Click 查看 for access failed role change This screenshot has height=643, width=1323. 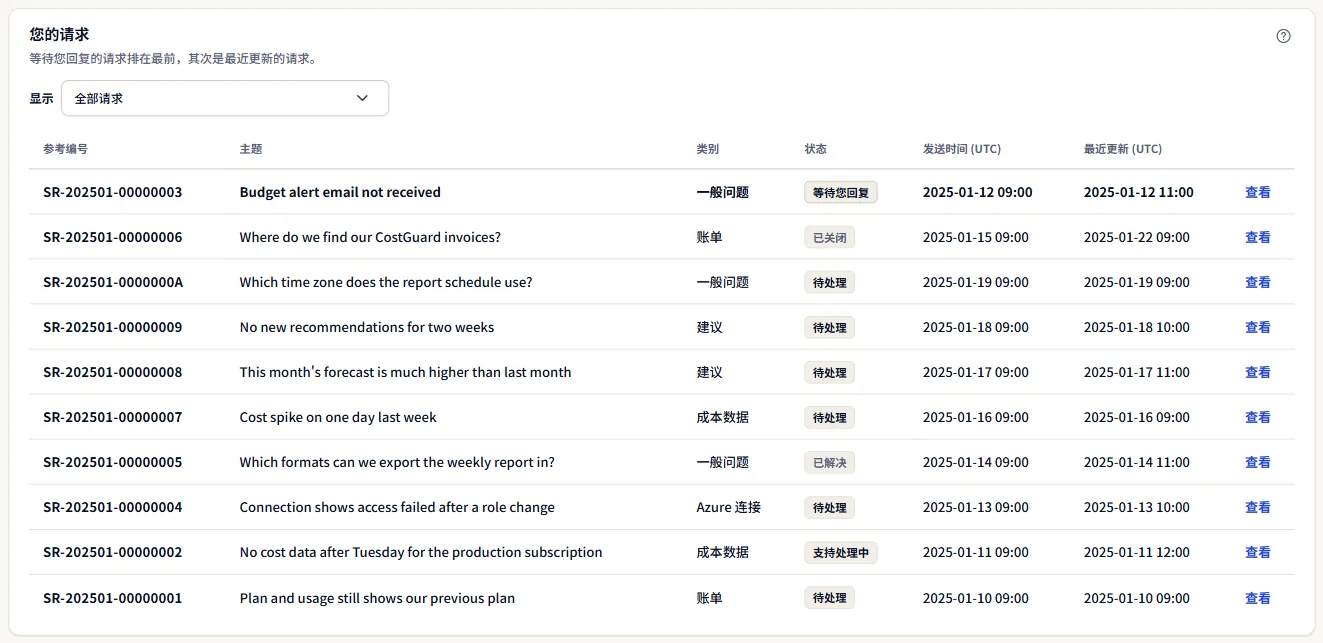coord(1257,507)
